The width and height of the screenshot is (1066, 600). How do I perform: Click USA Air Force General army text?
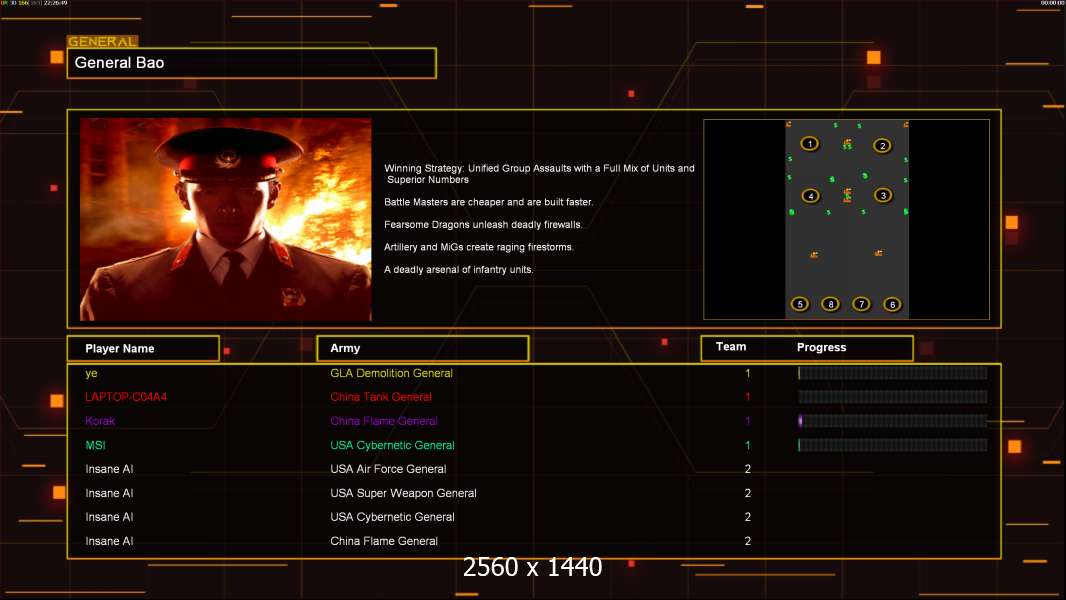click(x=388, y=469)
